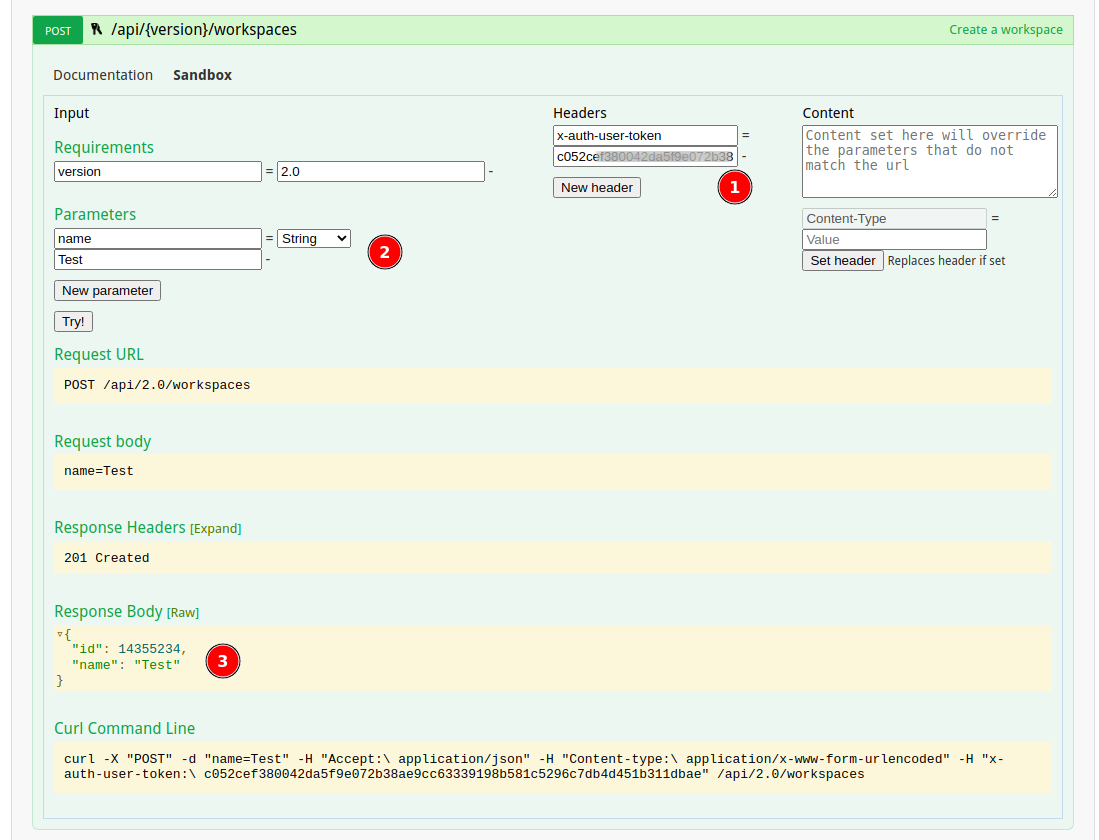Image resolution: width=1099 pixels, height=840 pixels.
Task: Click the curl command line text
Action: point(534,766)
